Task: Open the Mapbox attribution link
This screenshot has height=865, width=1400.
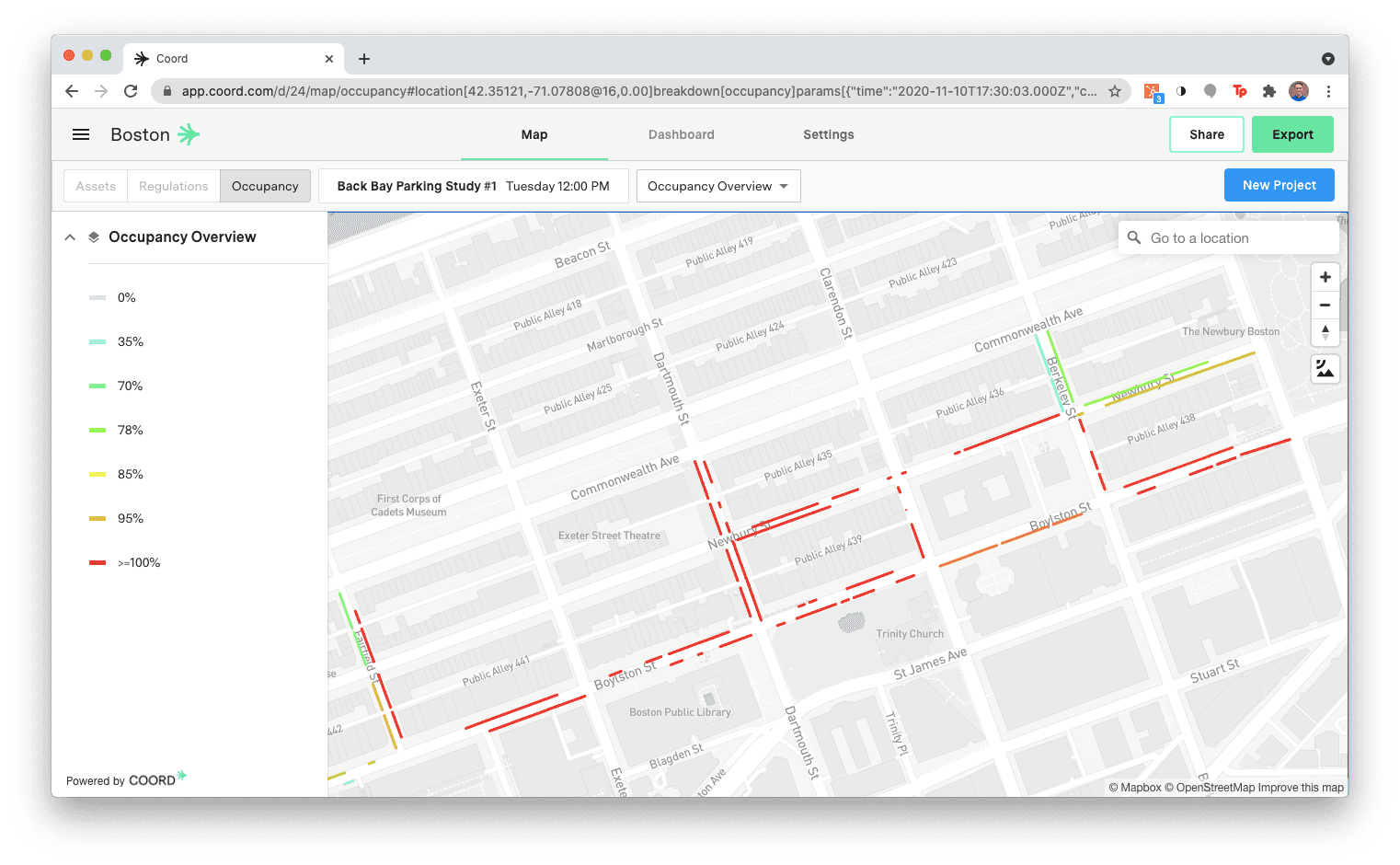Action: click(1134, 788)
